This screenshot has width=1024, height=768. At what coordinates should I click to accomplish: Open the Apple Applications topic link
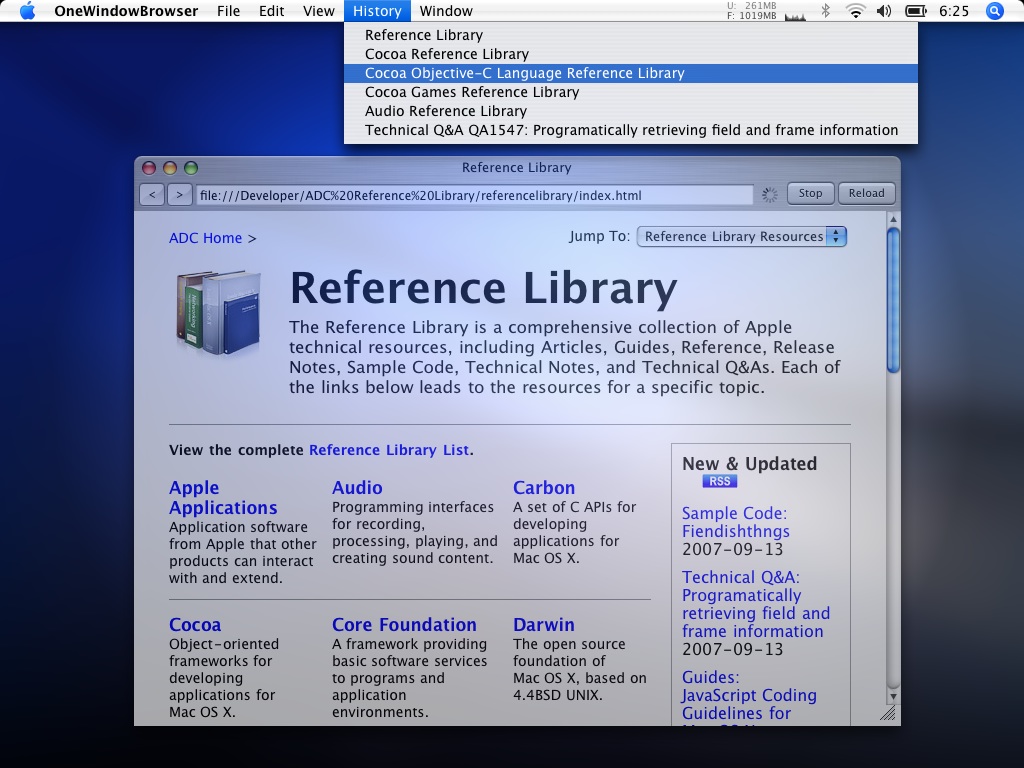pos(223,498)
